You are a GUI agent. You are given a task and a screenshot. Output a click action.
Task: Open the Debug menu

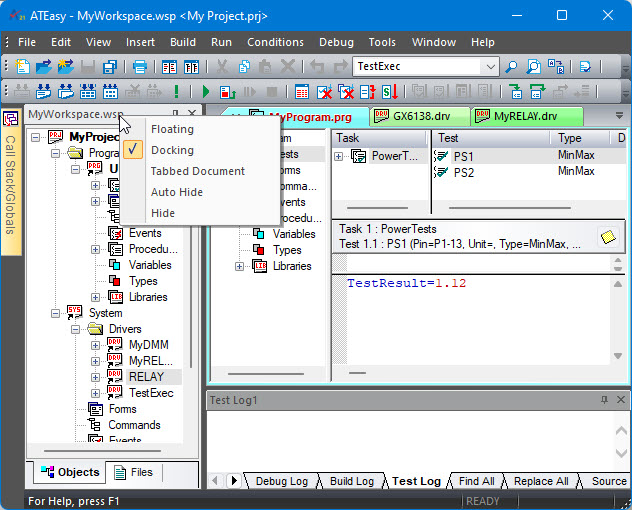tap(336, 42)
